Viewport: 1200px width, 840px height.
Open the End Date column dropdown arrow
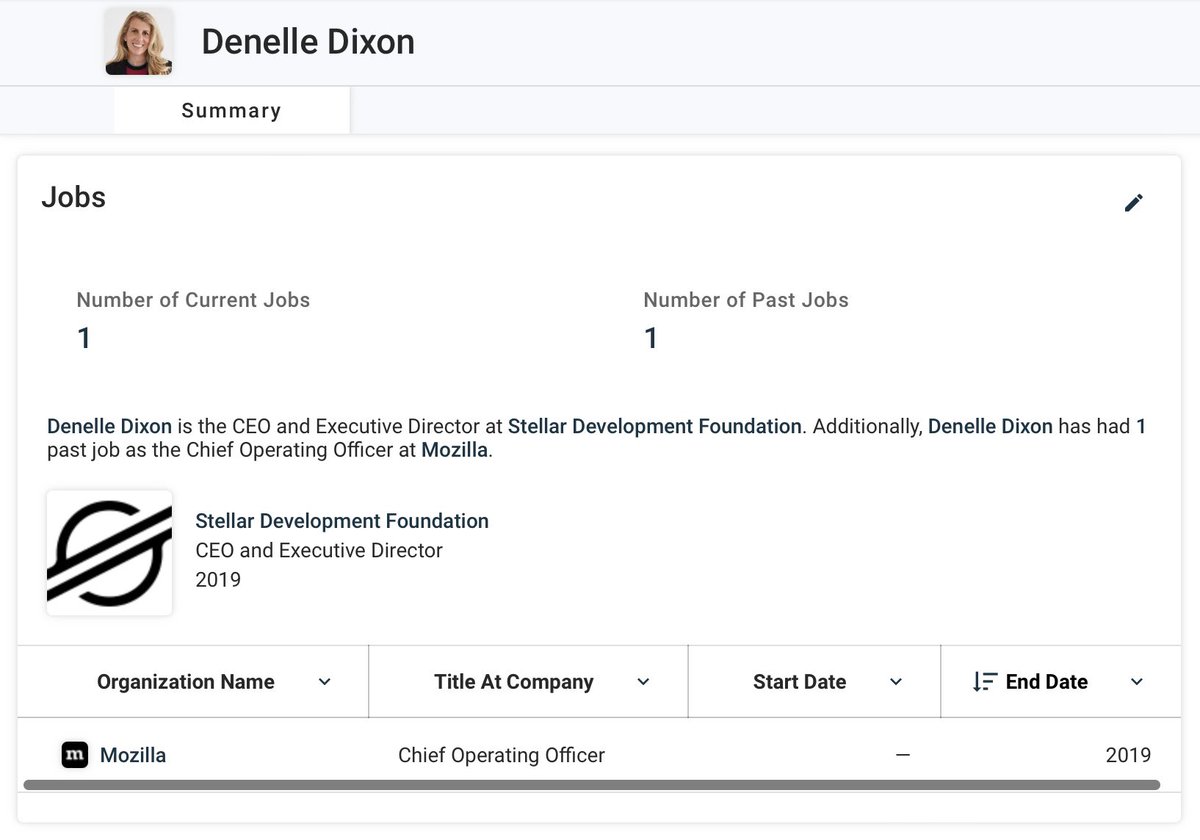point(1136,682)
